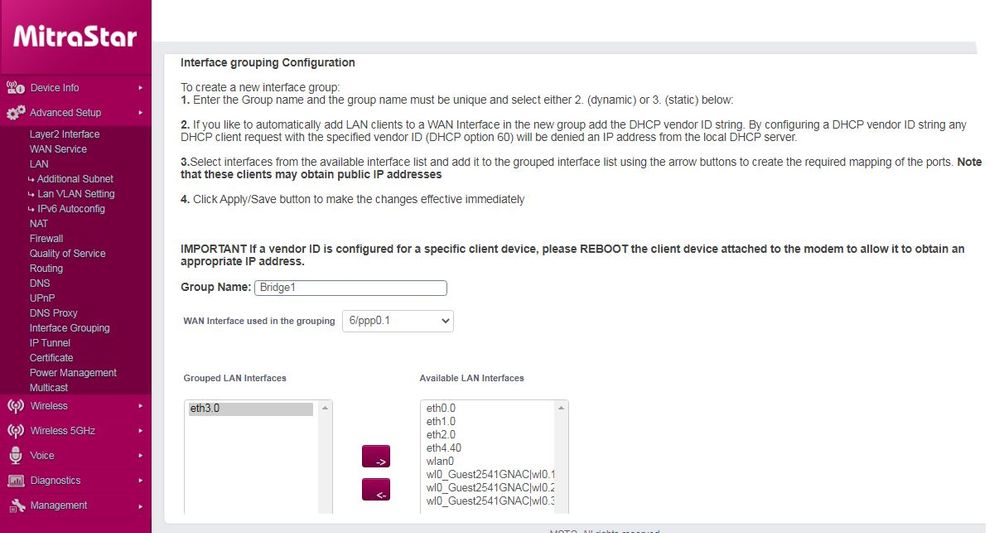This screenshot has height=533, width=999.
Task: Click the Device Info gauge icon
Action: [15, 88]
